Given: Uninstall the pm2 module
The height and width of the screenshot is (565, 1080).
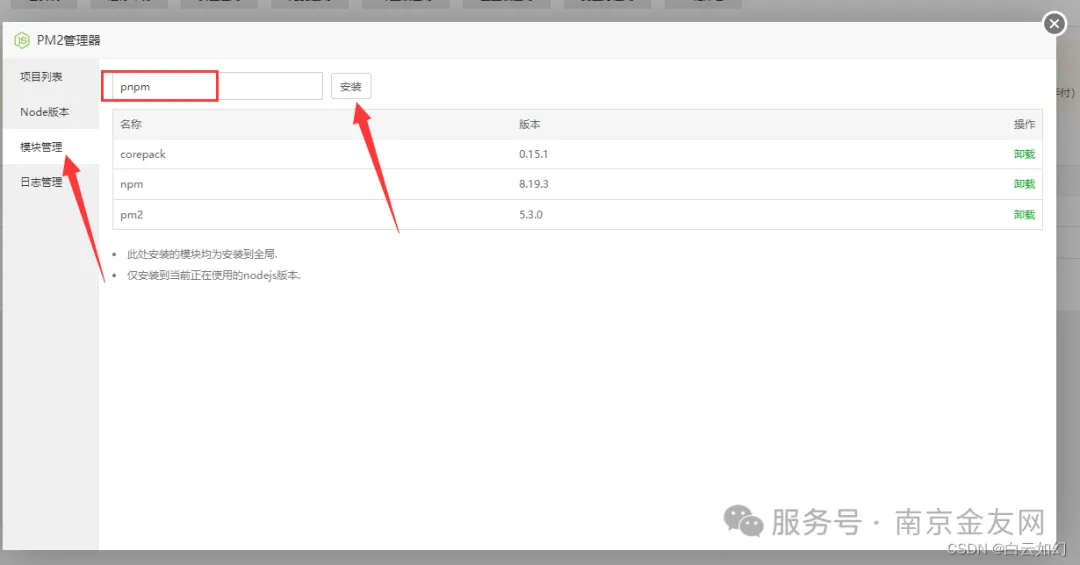Looking at the screenshot, I should [1024, 214].
